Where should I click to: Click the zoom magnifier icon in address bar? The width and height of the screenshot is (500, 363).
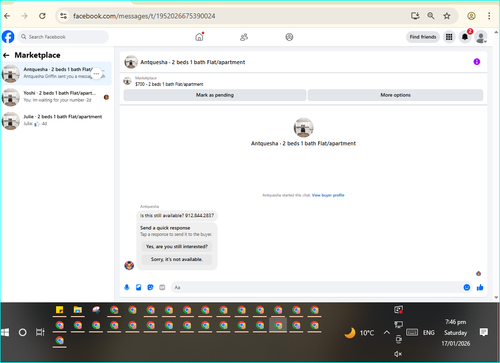tap(431, 16)
